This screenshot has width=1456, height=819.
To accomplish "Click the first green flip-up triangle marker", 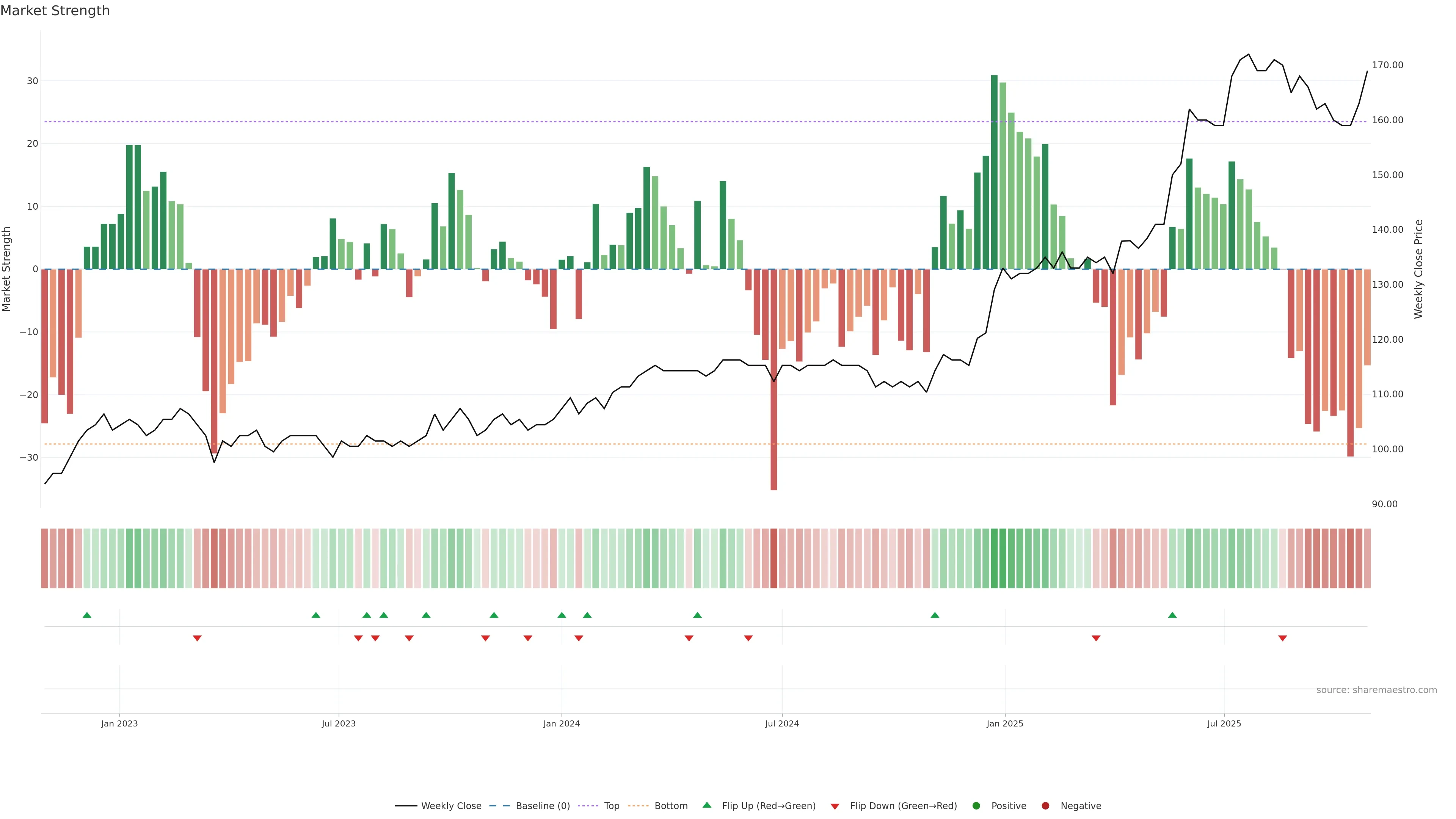I will pos(87,615).
